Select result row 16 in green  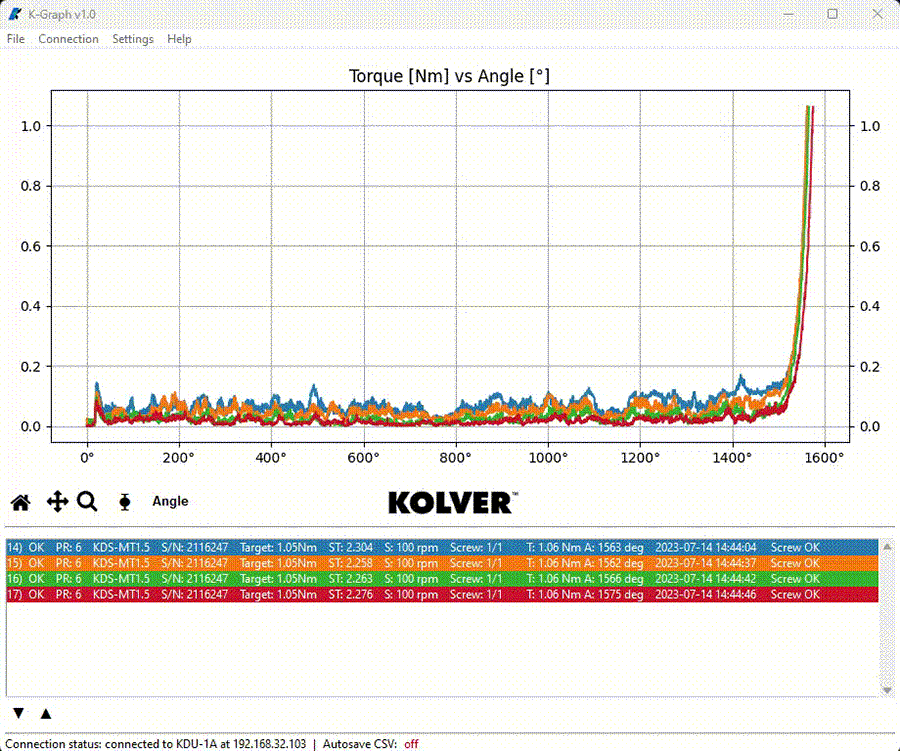442,579
